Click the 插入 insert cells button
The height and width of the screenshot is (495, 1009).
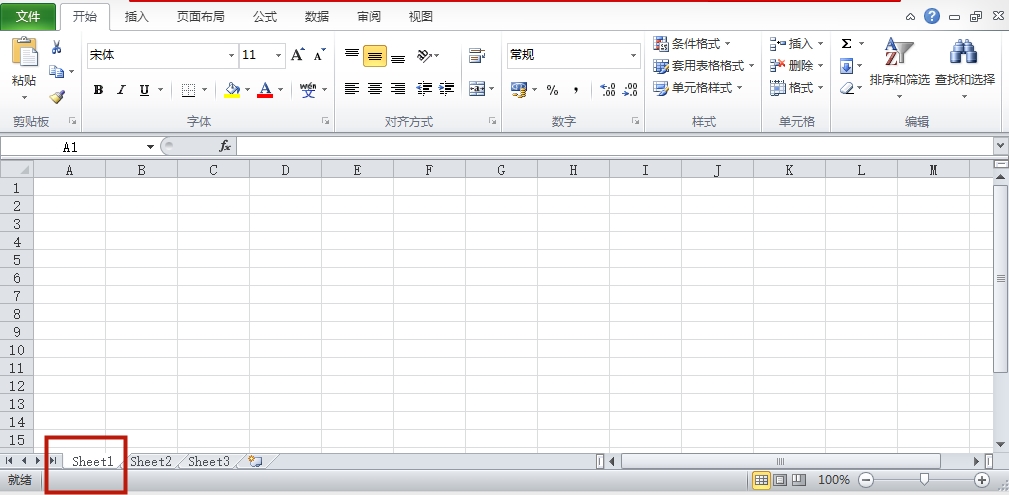pyautogui.click(x=797, y=44)
